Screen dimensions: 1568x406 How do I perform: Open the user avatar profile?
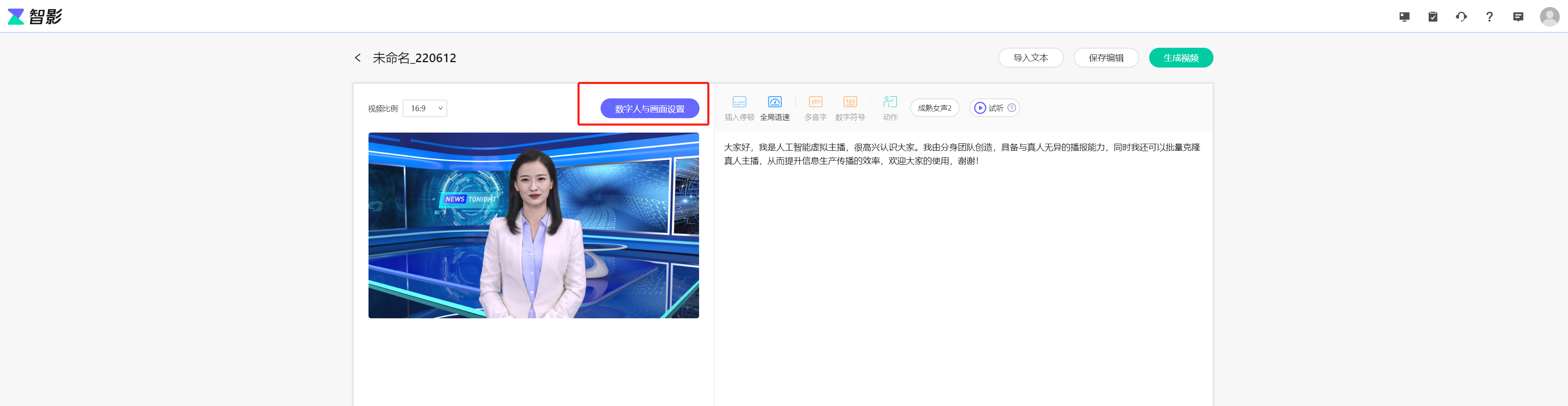pos(1549,16)
